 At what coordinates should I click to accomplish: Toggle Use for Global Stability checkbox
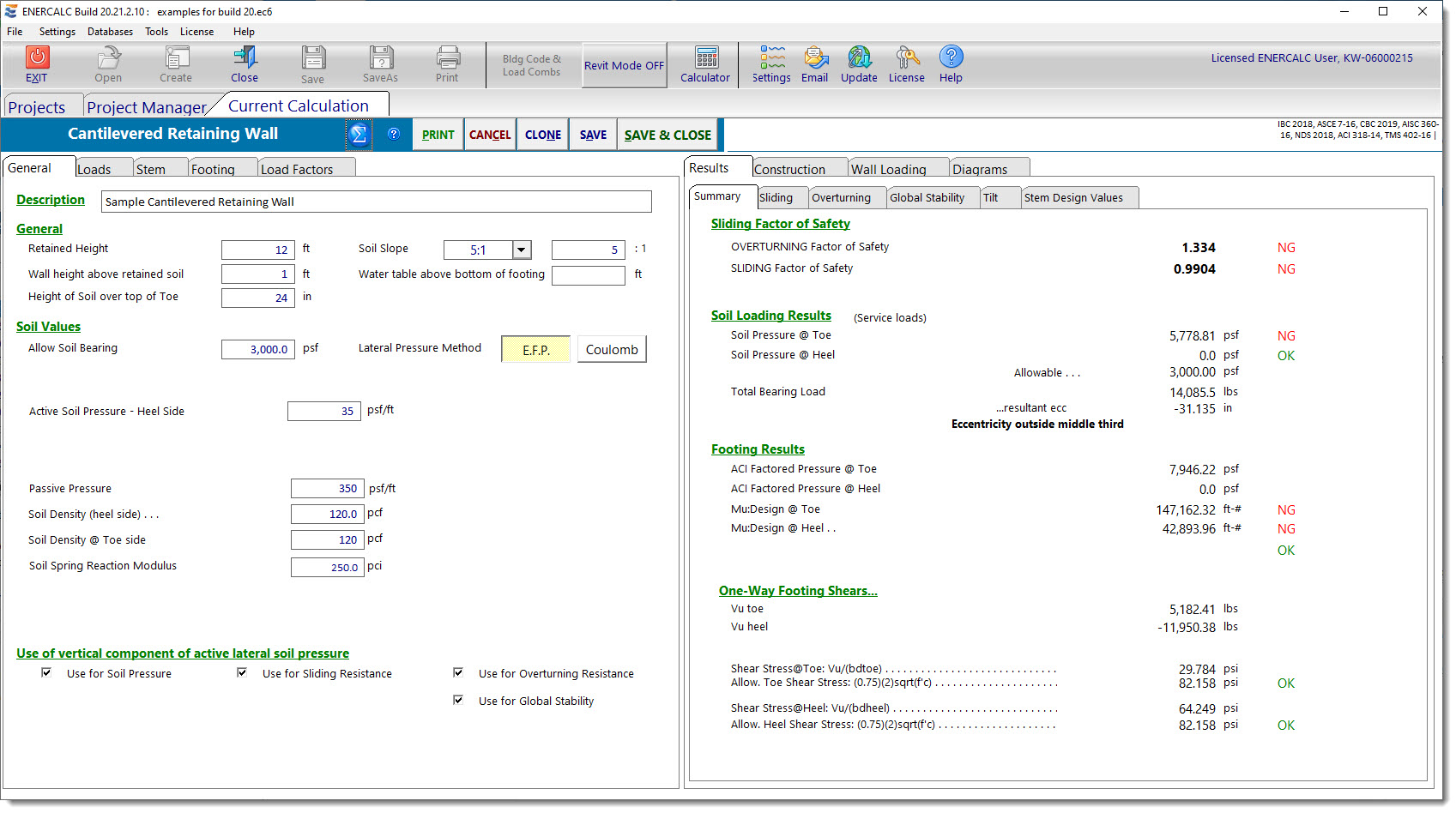coord(458,701)
